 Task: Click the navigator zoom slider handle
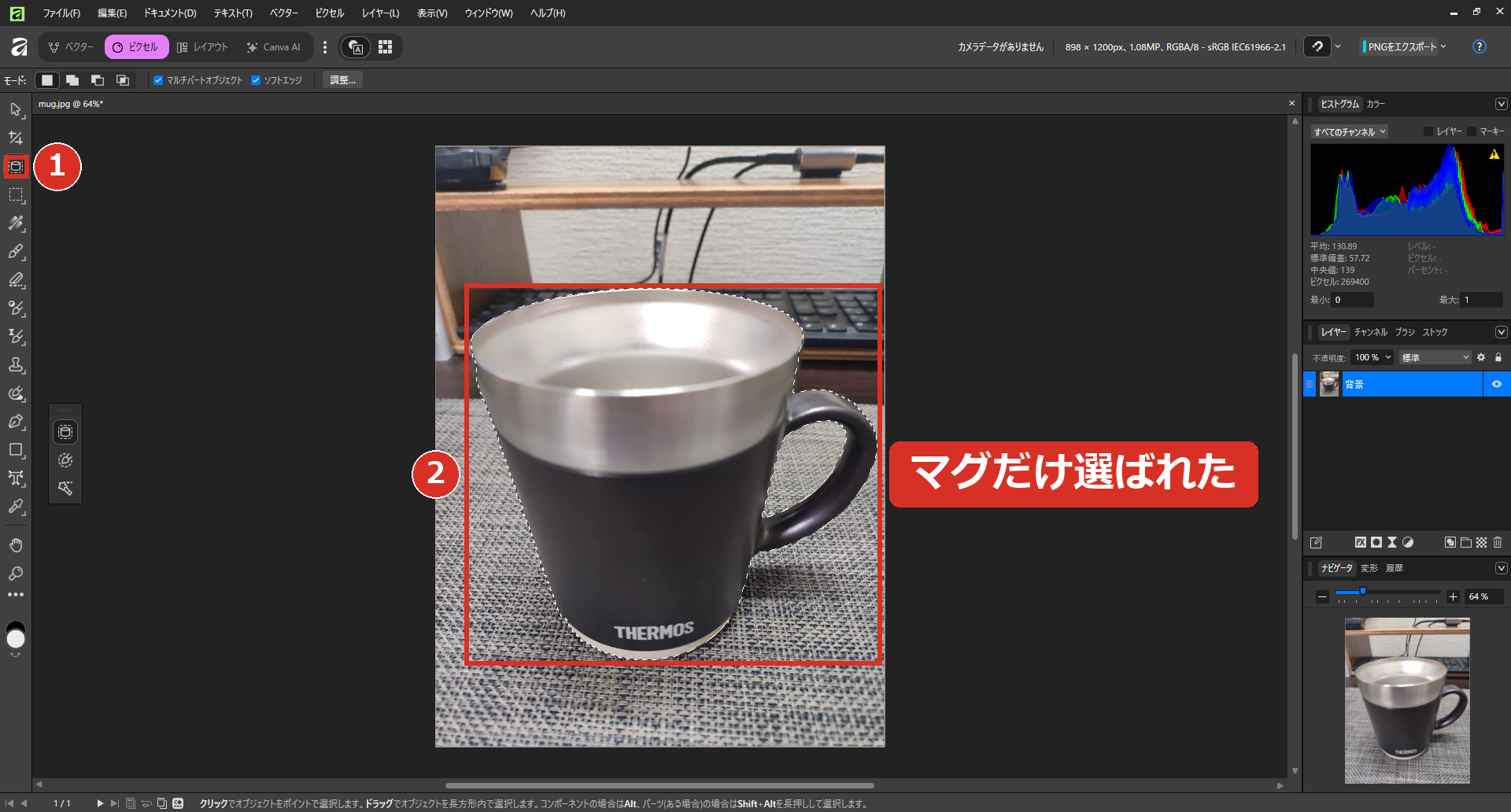[x=1363, y=592]
